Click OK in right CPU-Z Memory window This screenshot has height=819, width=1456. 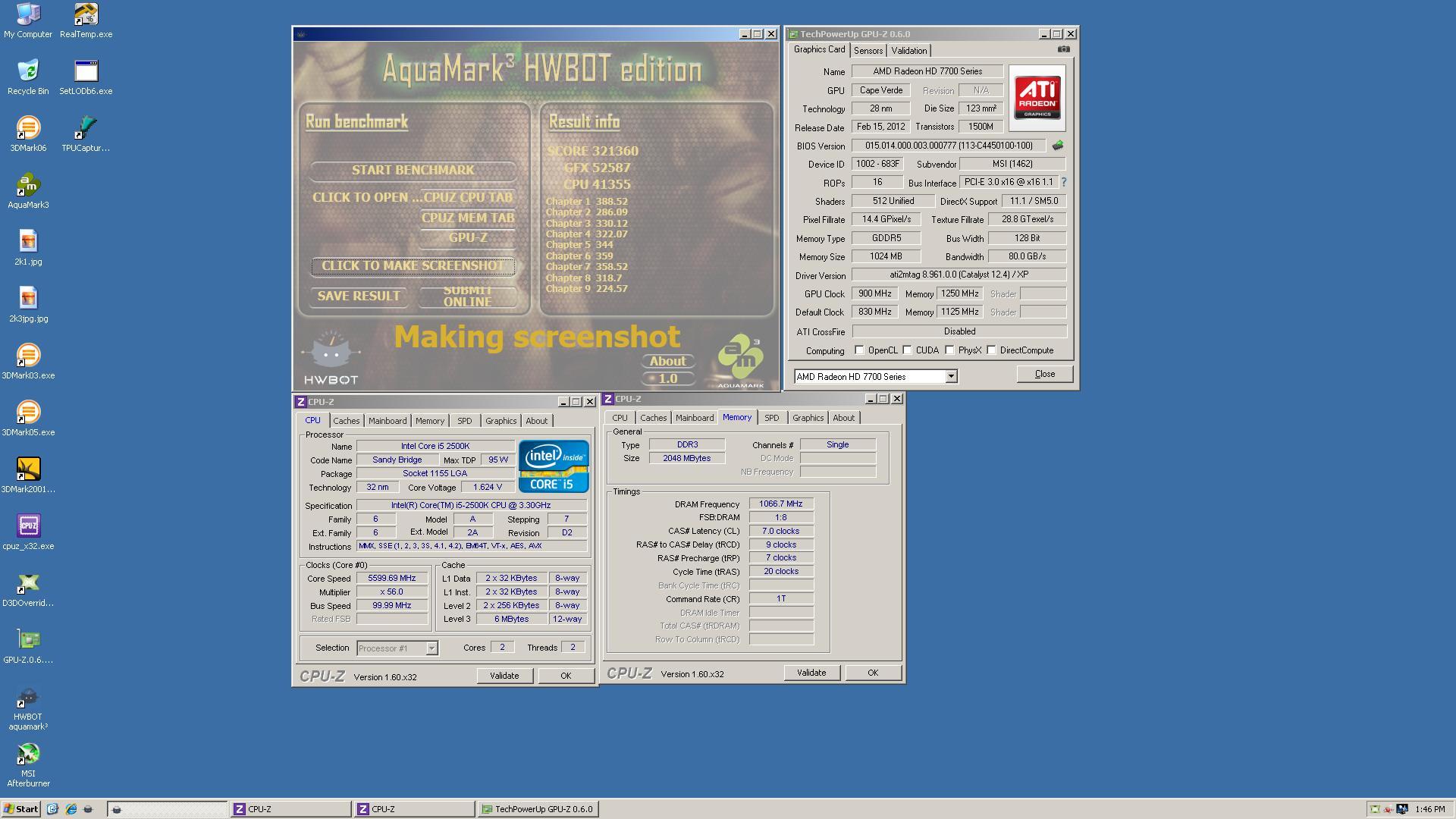[873, 673]
